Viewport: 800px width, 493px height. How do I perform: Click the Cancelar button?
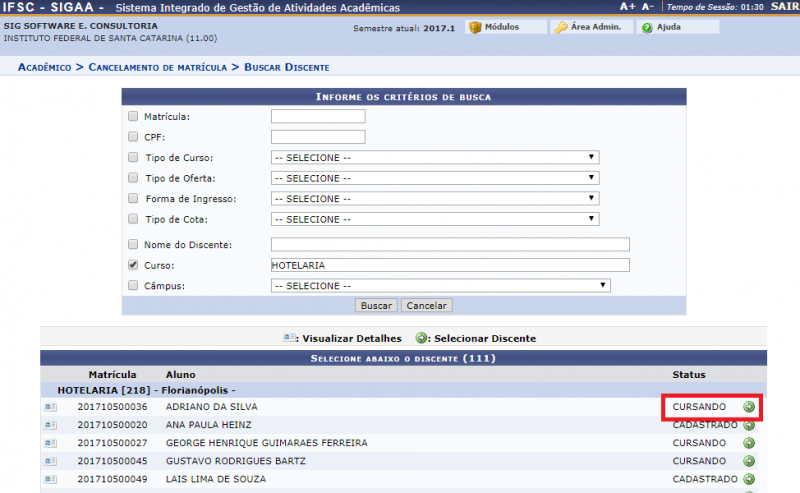point(426,305)
